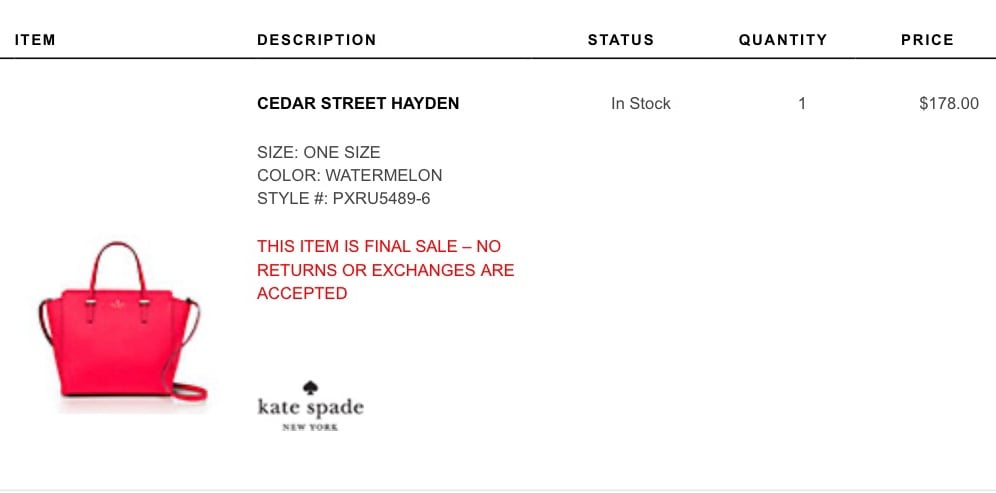The height and width of the screenshot is (493, 996).
Task: Click the STATUS column header
Action: tap(621, 40)
